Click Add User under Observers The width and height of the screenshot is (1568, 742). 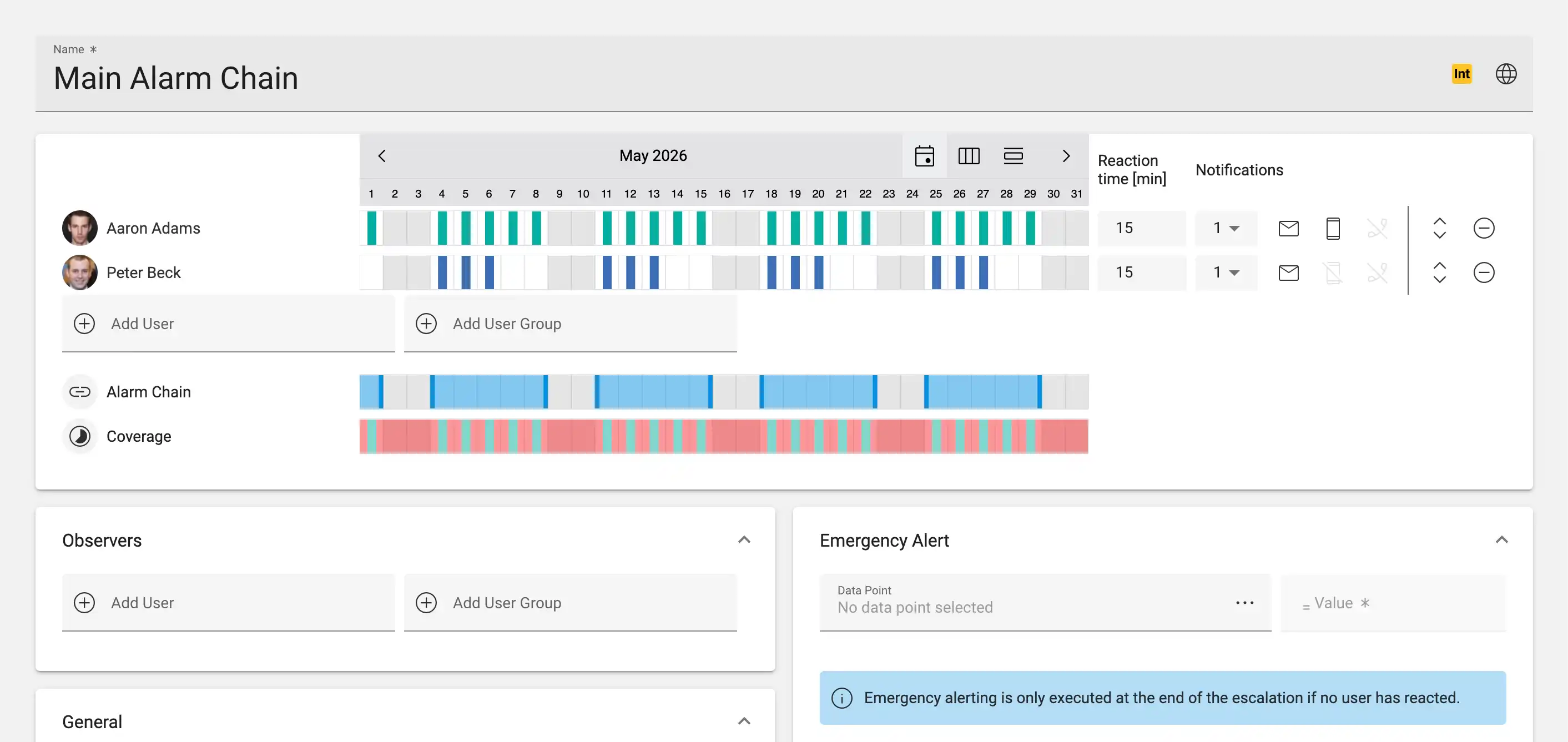coord(228,603)
